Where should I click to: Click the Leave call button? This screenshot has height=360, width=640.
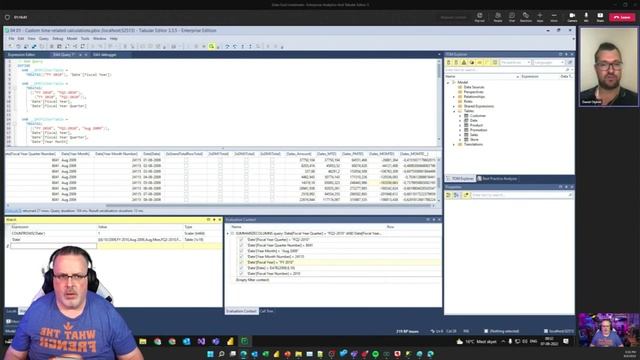[x=622, y=17]
